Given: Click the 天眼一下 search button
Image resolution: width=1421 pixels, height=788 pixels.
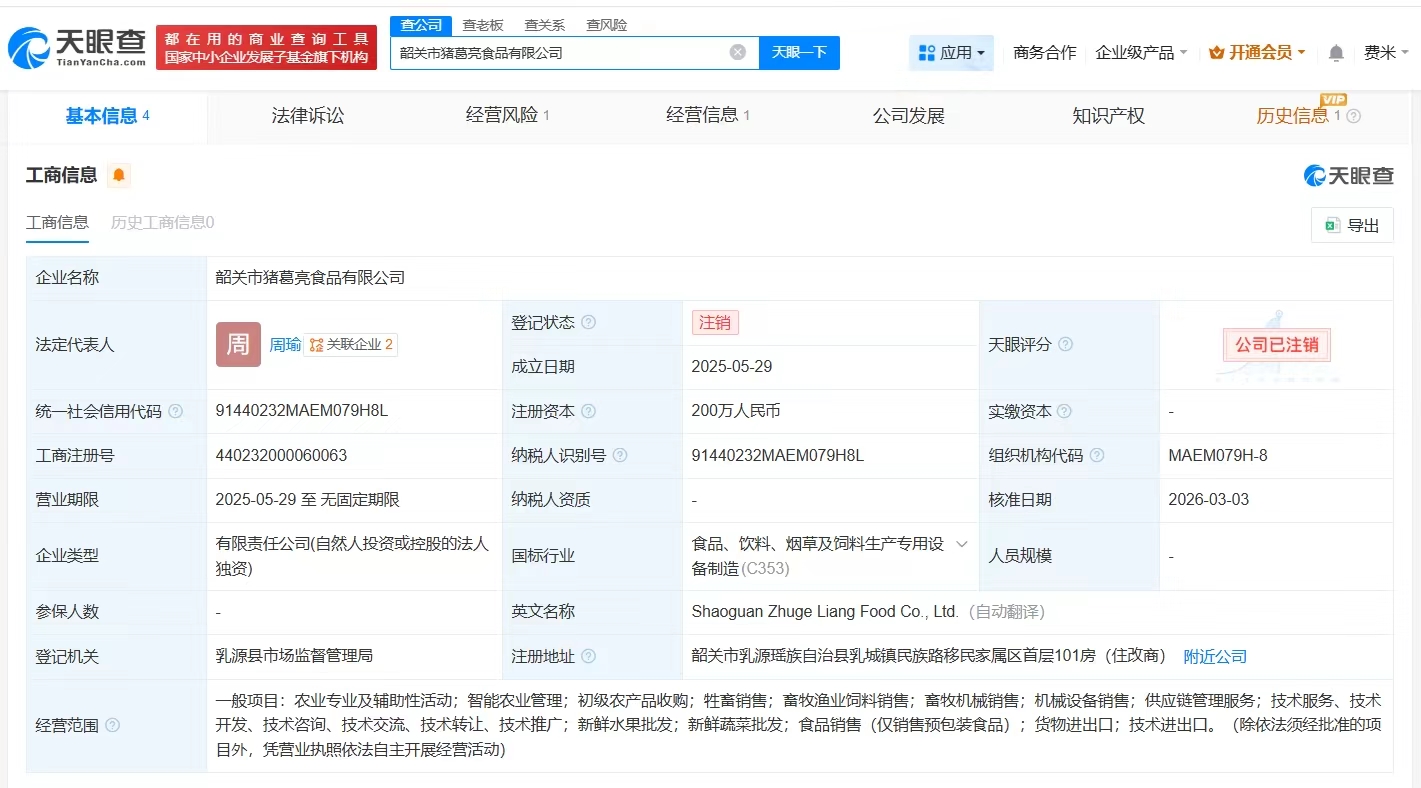Looking at the screenshot, I should (x=799, y=52).
